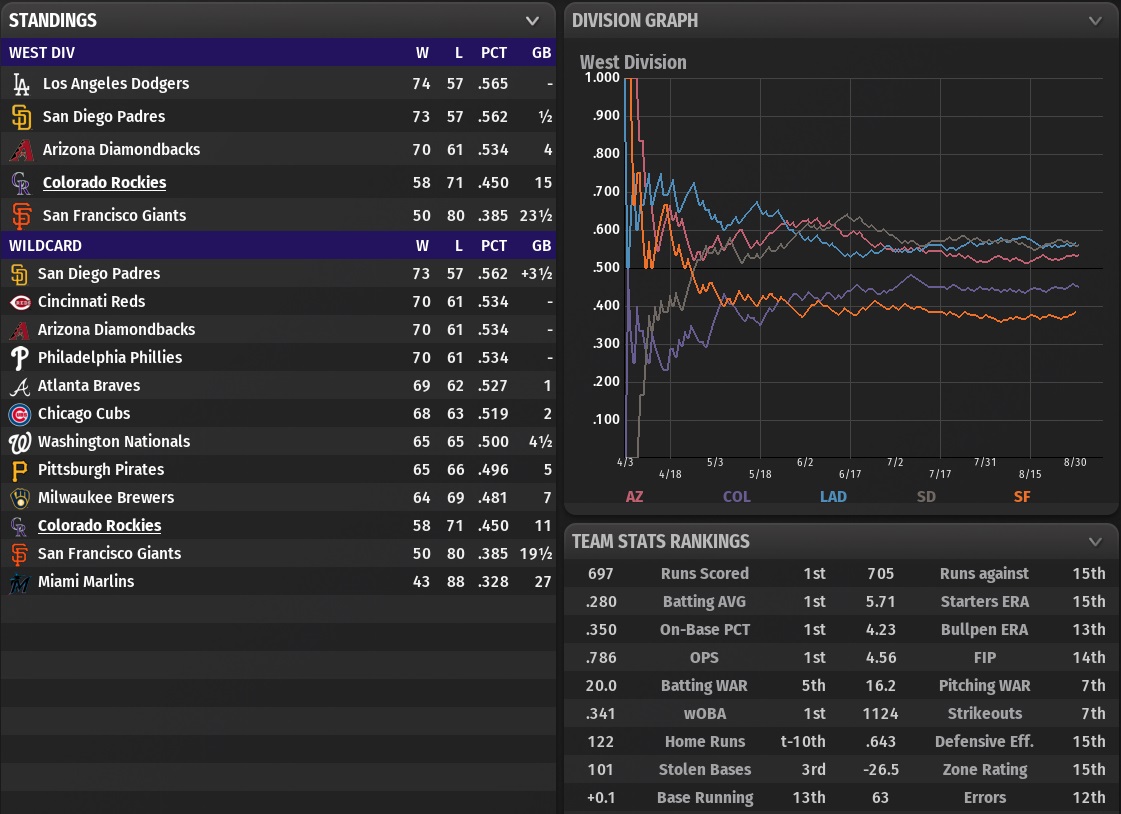Click the Philadelphia Phillies logo

coord(19,358)
